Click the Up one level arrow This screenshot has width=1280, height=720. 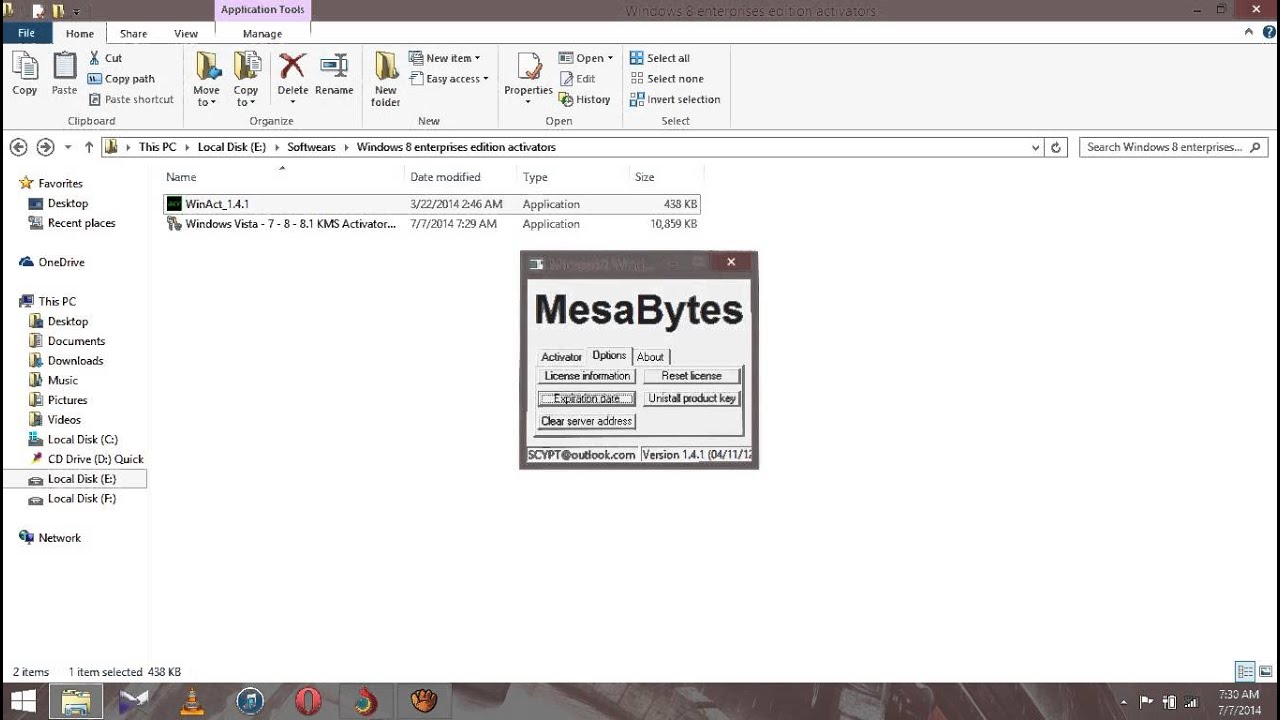pos(89,147)
